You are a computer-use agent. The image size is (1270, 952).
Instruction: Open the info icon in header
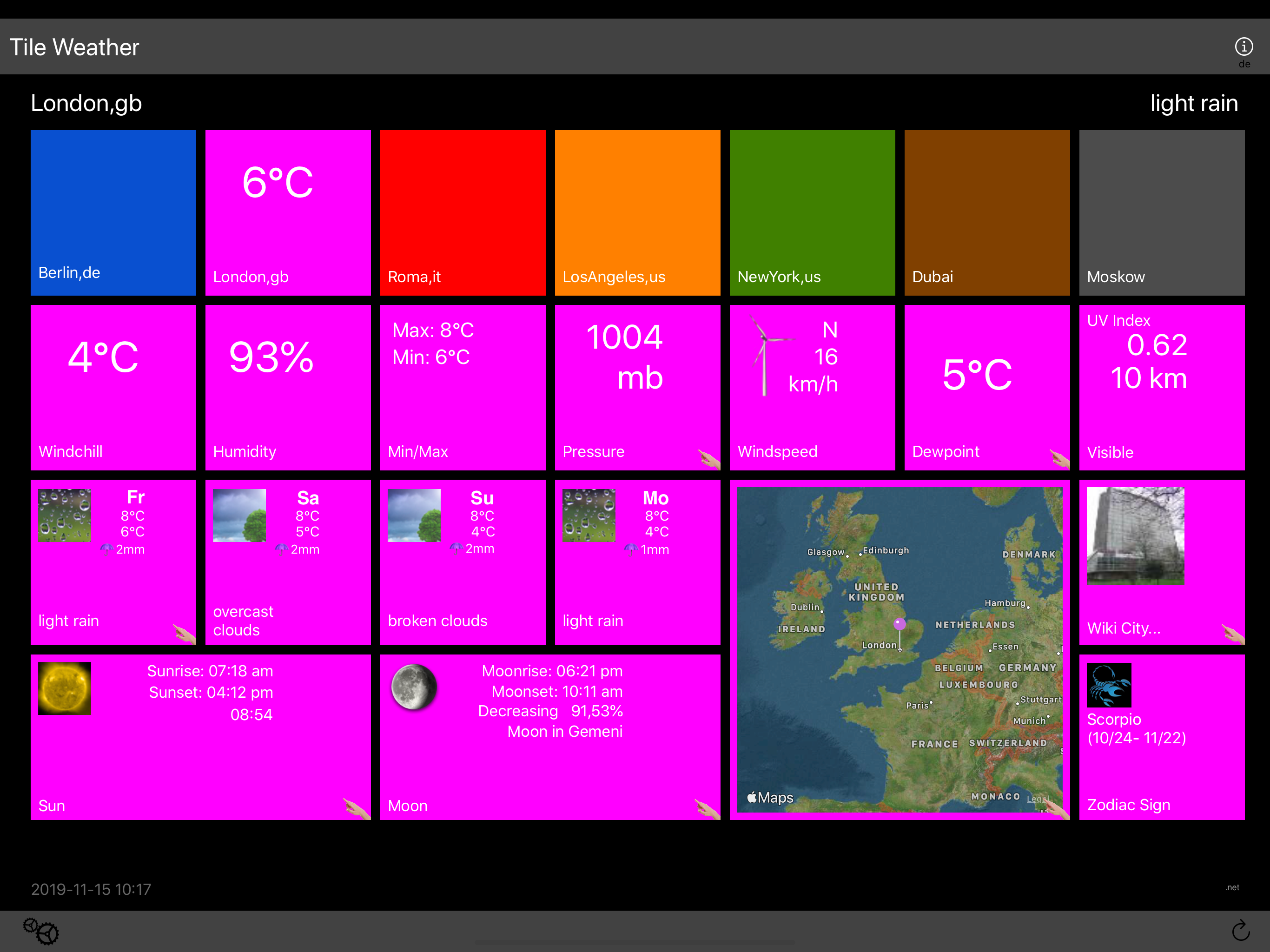pos(1243,46)
